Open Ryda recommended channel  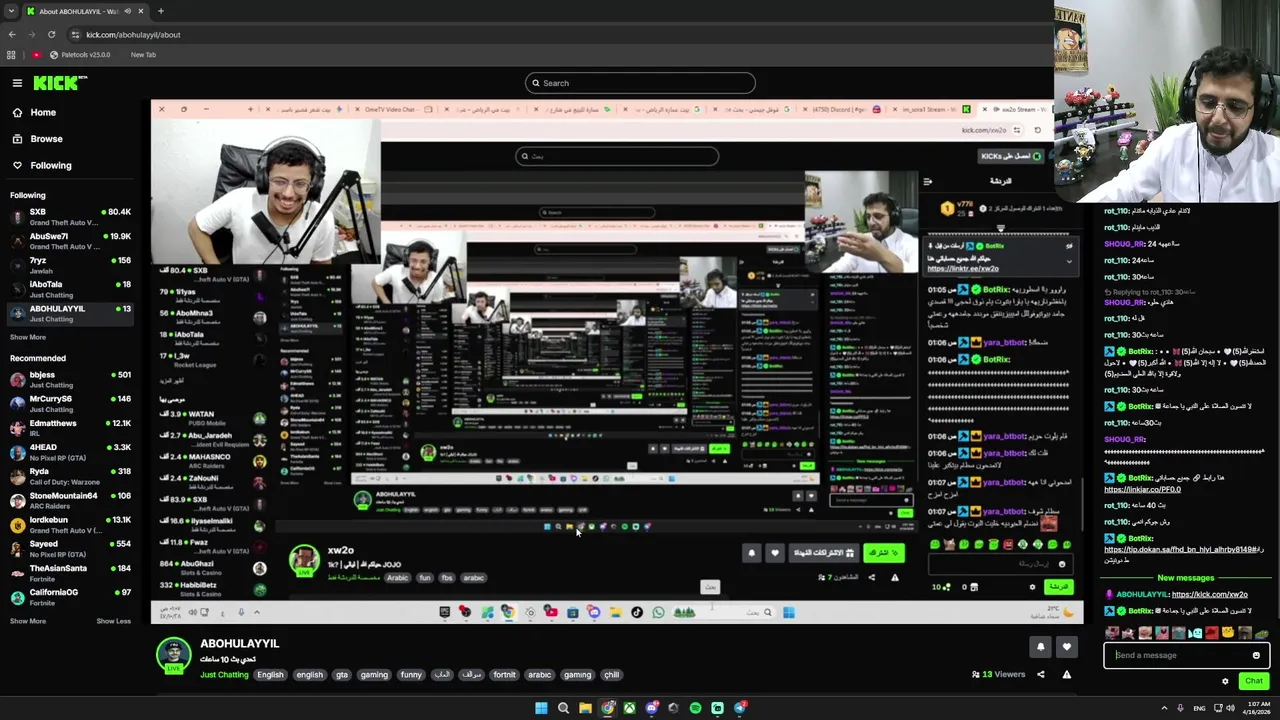(70, 476)
